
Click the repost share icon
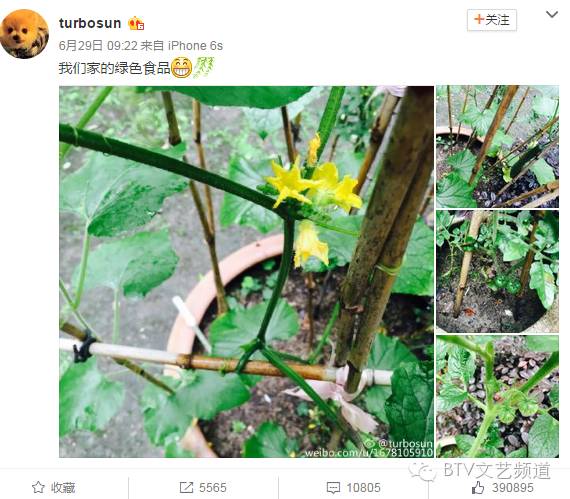point(186,487)
